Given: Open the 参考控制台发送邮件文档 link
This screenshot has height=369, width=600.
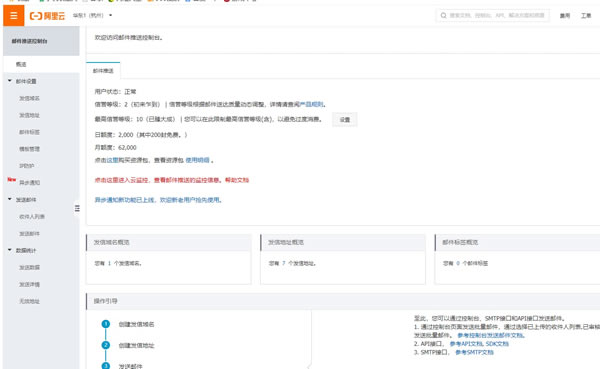Looking at the screenshot, I should point(491,335).
